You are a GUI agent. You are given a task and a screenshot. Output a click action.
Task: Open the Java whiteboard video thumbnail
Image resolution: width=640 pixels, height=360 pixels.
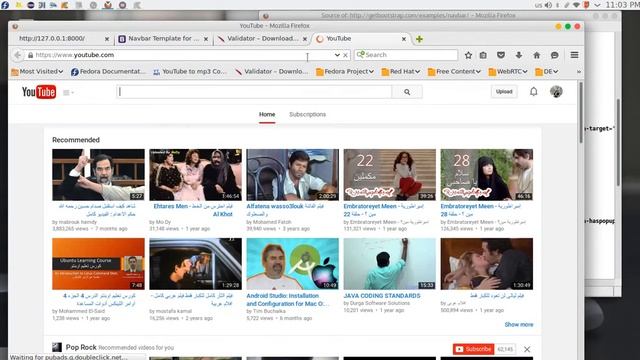point(389,264)
